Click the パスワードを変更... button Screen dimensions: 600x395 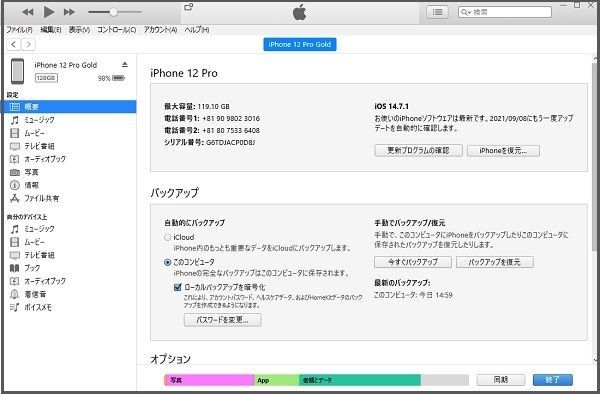coord(222,320)
